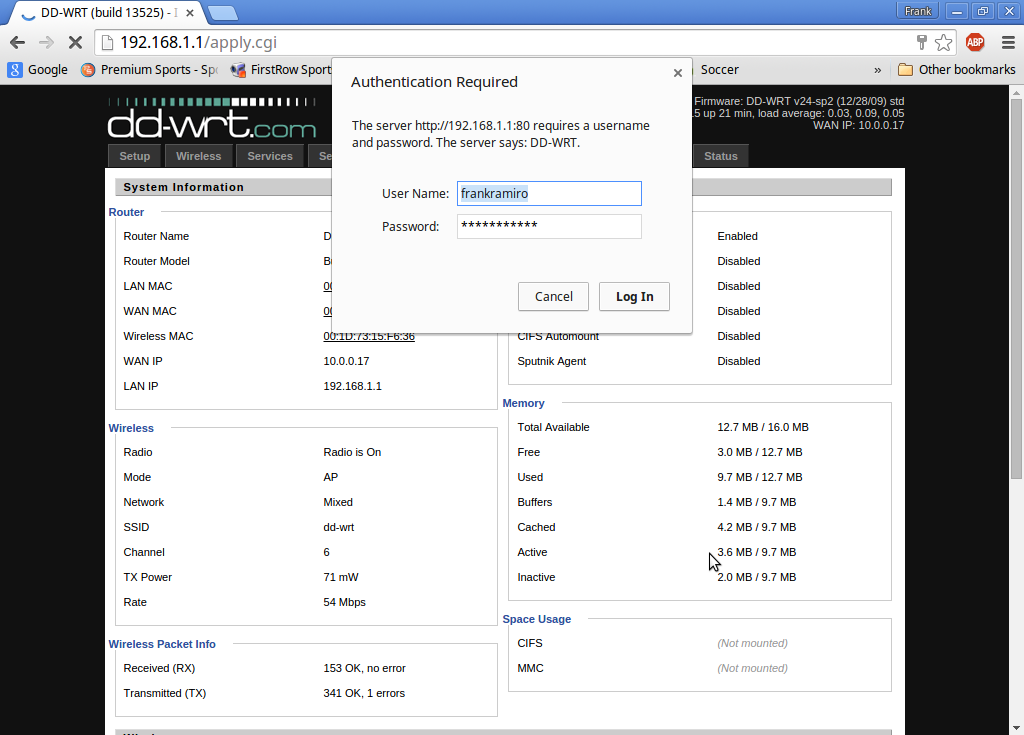Image resolution: width=1024 pixels, height=735 pixels.
Task: Close the DD-WRT browser tab
Action: [189, 12]
